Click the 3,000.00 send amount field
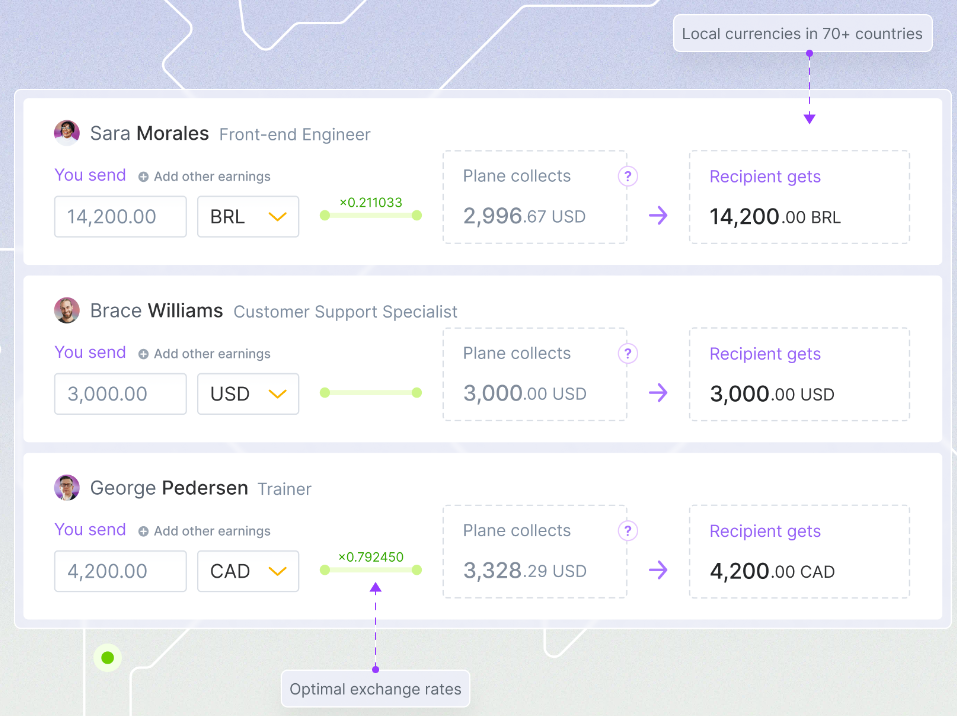This screenshot has height=716, width=957. pos(120,394)
